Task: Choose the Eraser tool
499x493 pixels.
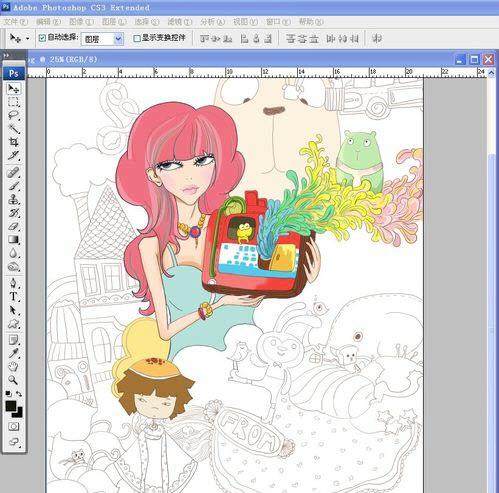Action: [x=14, y=227]
